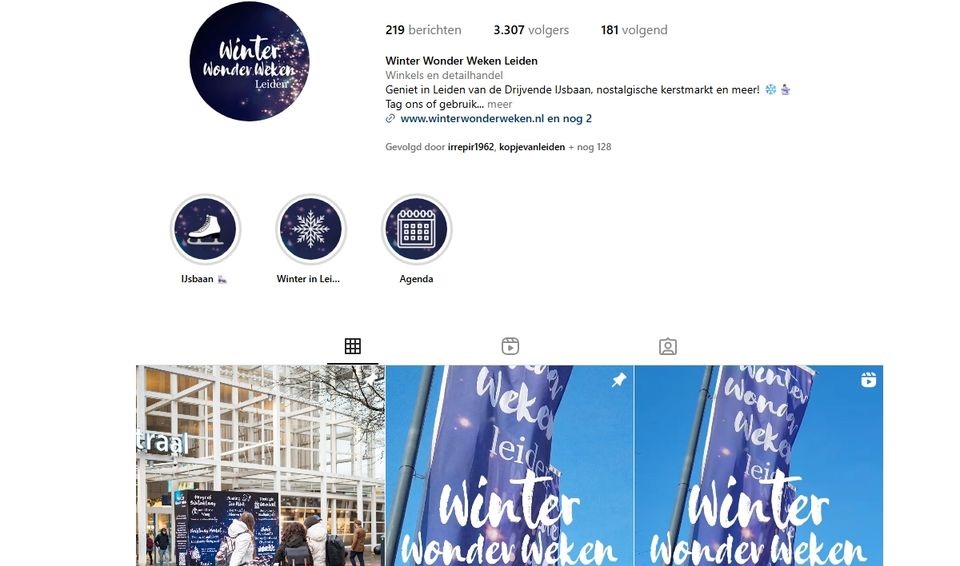
Task: Click the link chain icon in bio
Action: [x=390, y=119]
